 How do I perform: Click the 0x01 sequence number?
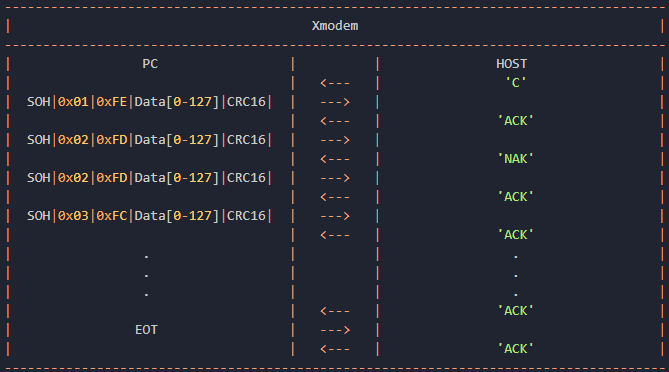click(73, 102)
